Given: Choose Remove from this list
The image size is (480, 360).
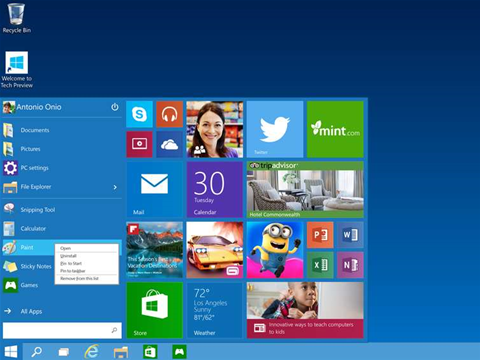Looking at the screenshot, I should (x=87, y=279).
